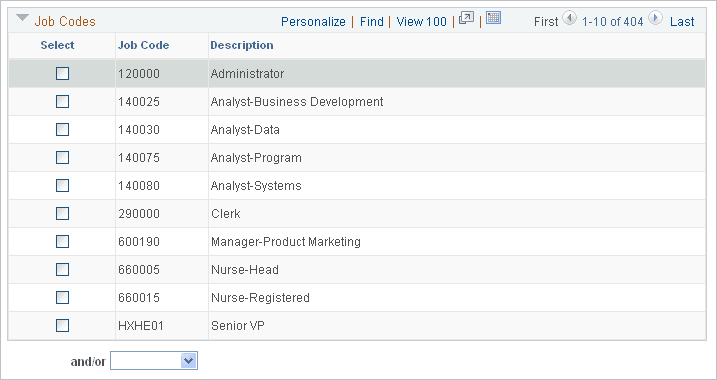Click the Nurse-Registered description
The height and width of the screenshot is (380, 717).
[261, 298]
